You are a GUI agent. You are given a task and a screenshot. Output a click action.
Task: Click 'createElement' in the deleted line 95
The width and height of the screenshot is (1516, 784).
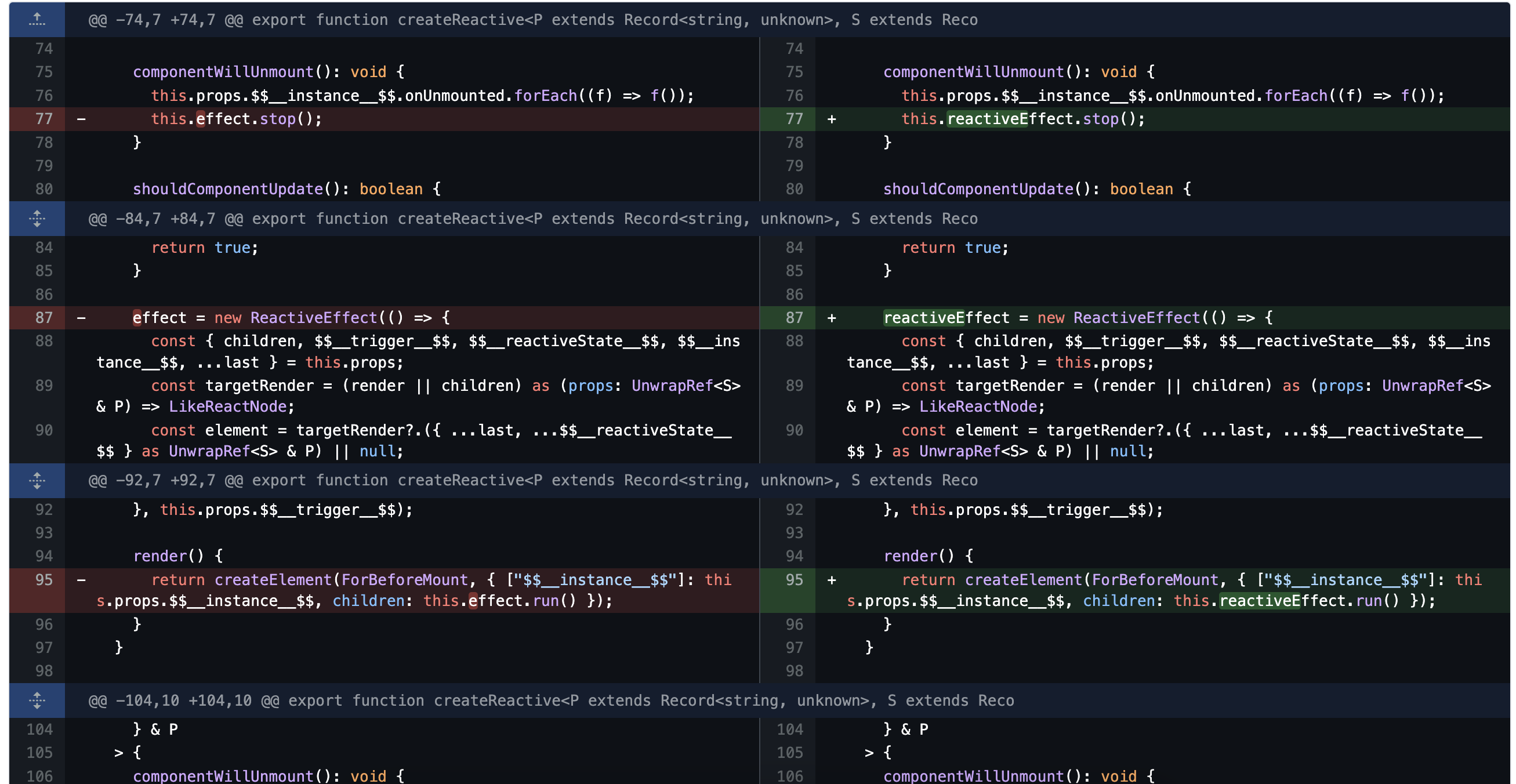[273, 580]
